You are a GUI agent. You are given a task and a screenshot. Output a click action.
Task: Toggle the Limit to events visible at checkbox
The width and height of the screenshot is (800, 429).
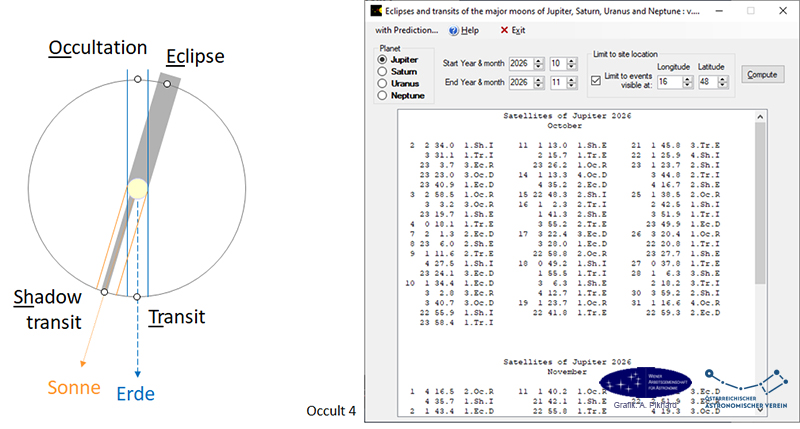pos(596,80)
